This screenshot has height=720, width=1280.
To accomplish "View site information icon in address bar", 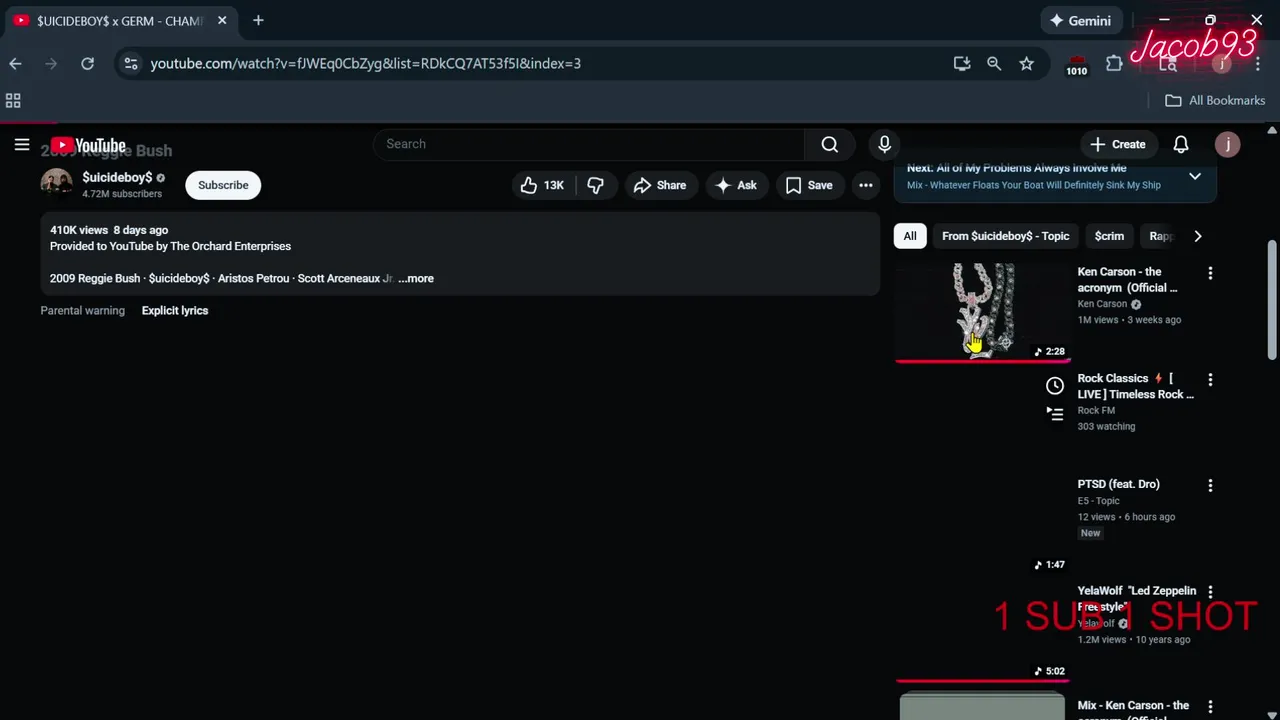I will [x=130, y=63].
